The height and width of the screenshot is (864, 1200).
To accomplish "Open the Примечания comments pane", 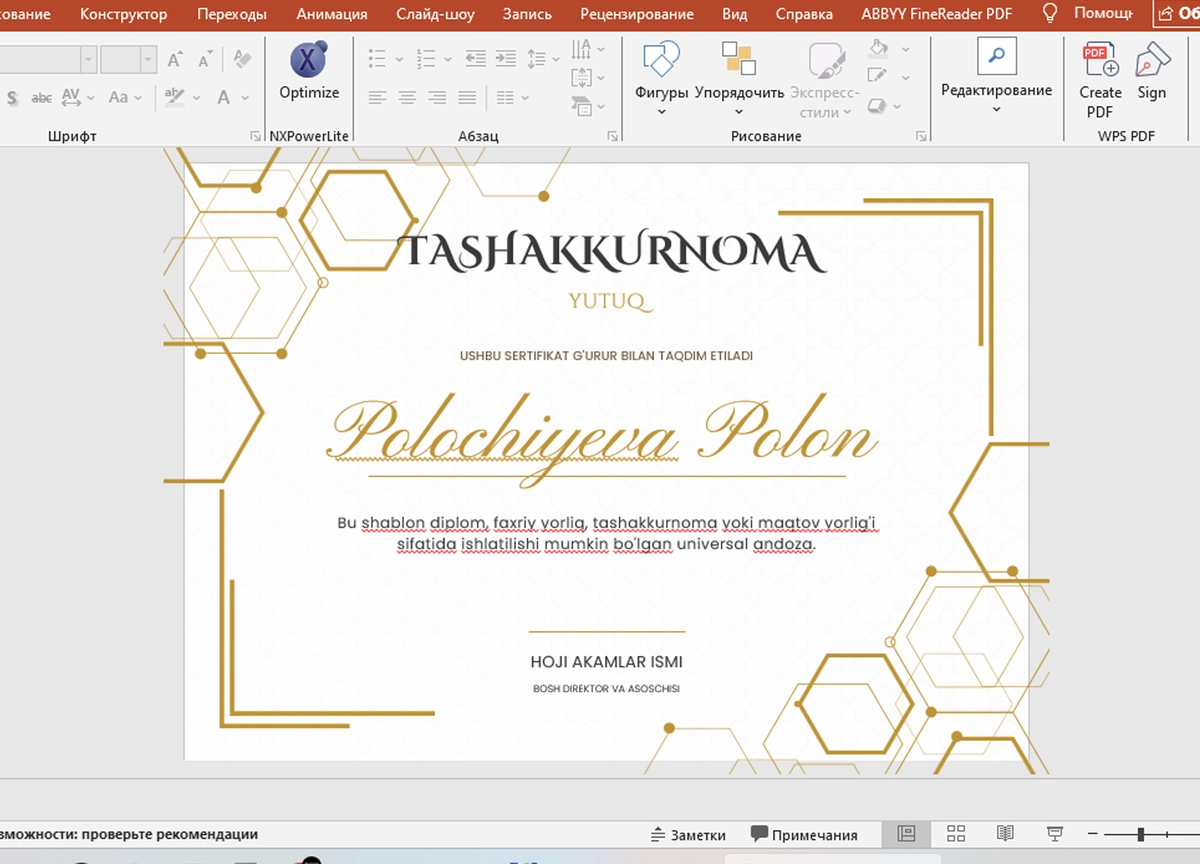I will 805,835.
